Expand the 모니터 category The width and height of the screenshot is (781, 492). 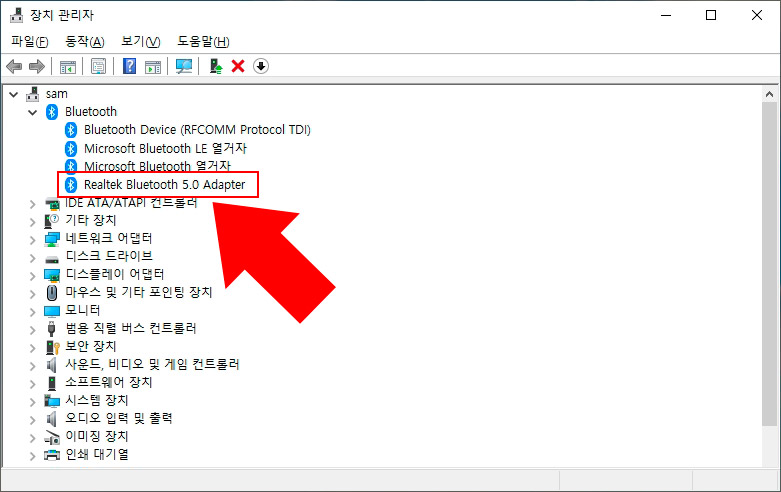click(32, 311)
